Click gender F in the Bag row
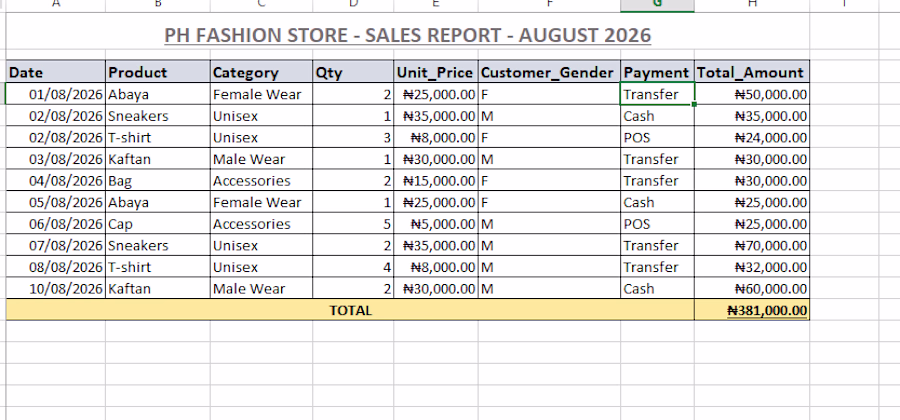This screenshot has width=900, height=420. (549, 181)
